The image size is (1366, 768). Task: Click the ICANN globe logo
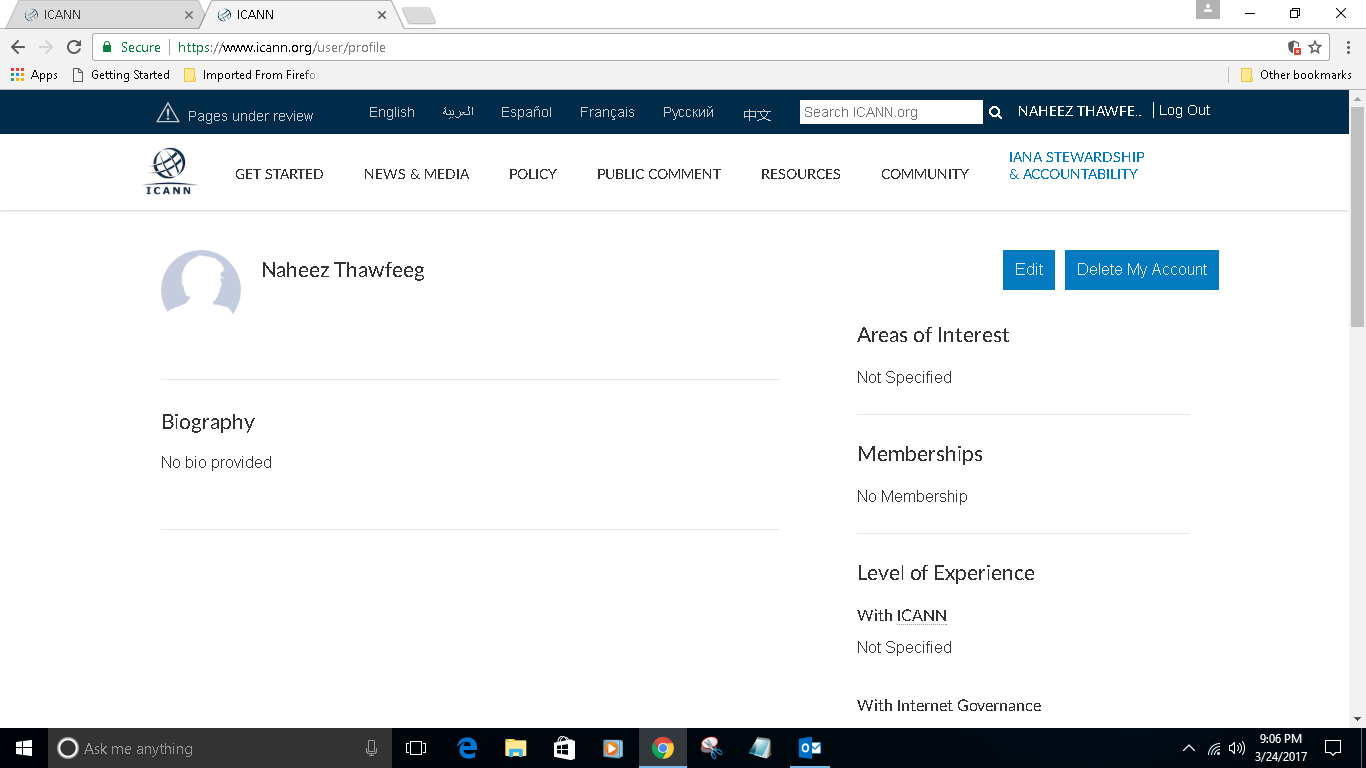point(169,170)
